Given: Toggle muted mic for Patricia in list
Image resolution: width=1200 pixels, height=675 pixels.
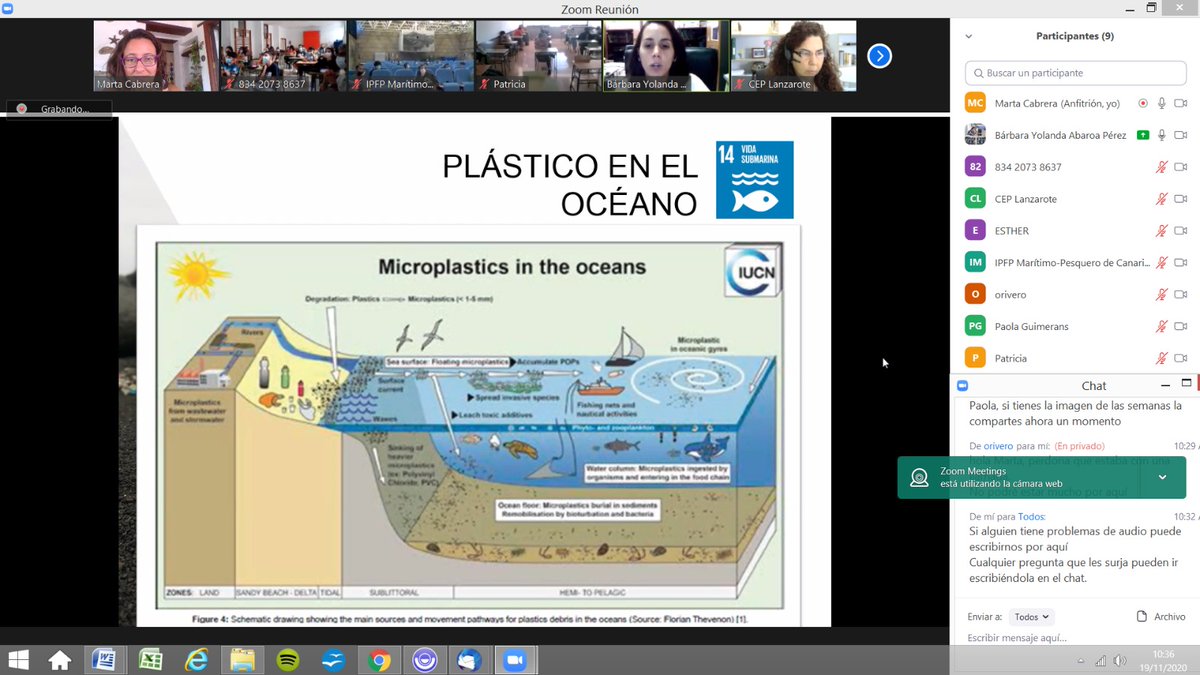Looking at the screenshot, I should pos(1161,358).
